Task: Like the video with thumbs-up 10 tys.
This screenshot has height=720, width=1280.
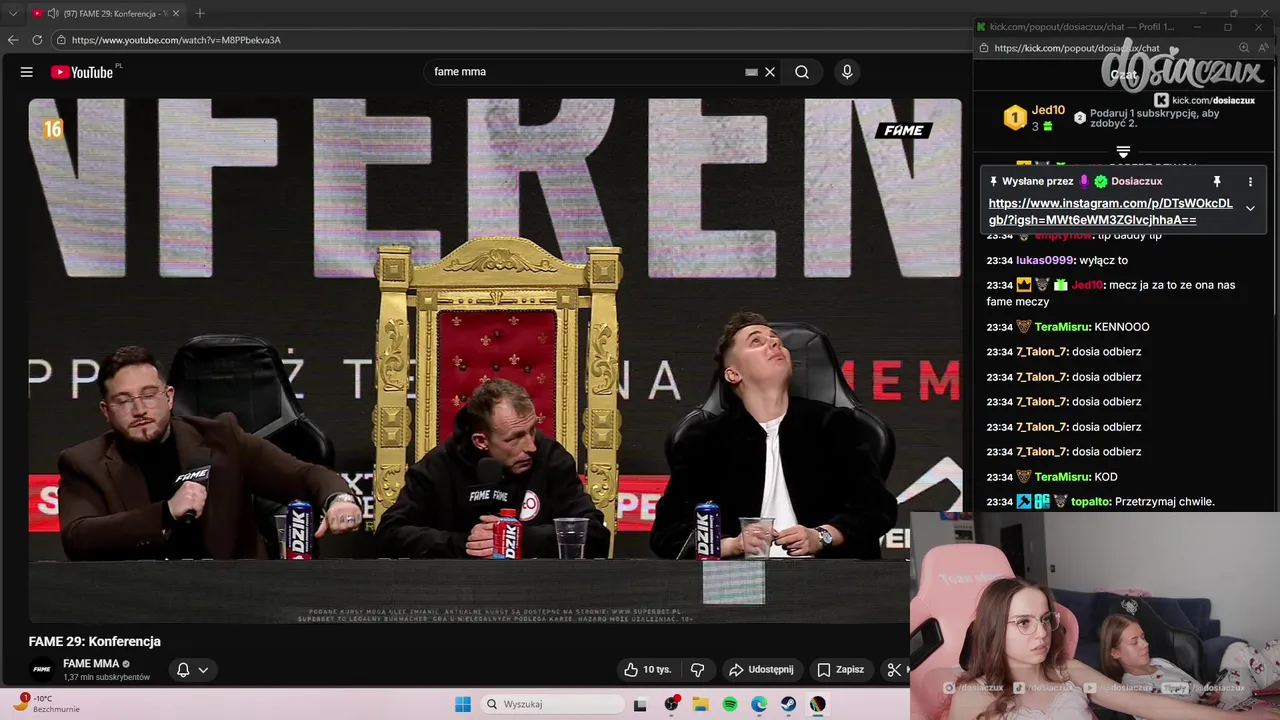Action: click(x=647, y=670)
